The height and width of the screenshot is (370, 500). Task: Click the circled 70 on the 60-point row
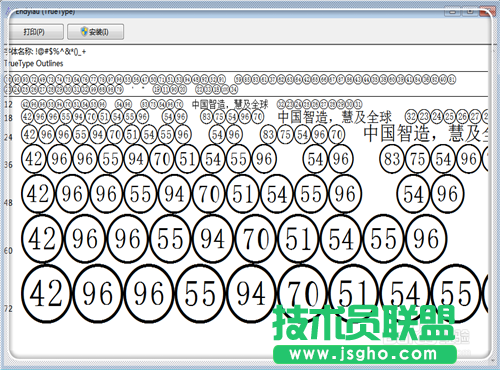tap(256, 239)
